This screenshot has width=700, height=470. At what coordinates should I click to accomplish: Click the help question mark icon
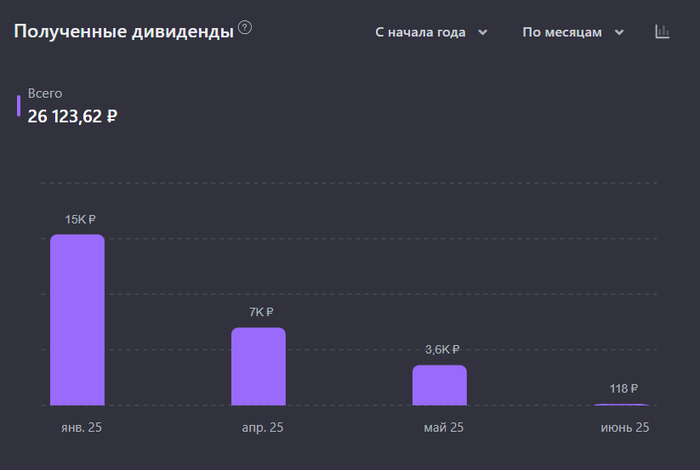coord(245,28)
